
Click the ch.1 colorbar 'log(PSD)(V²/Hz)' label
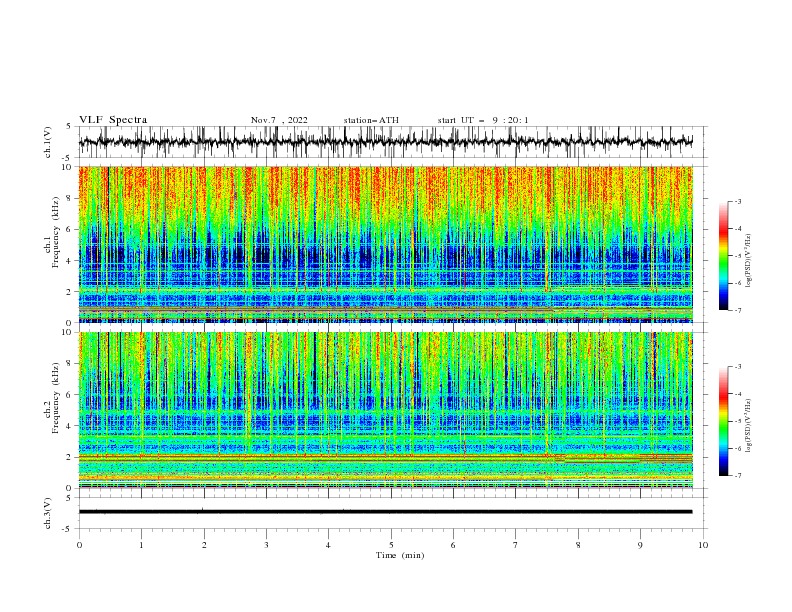pyautogui.click(x=749, y=261)
